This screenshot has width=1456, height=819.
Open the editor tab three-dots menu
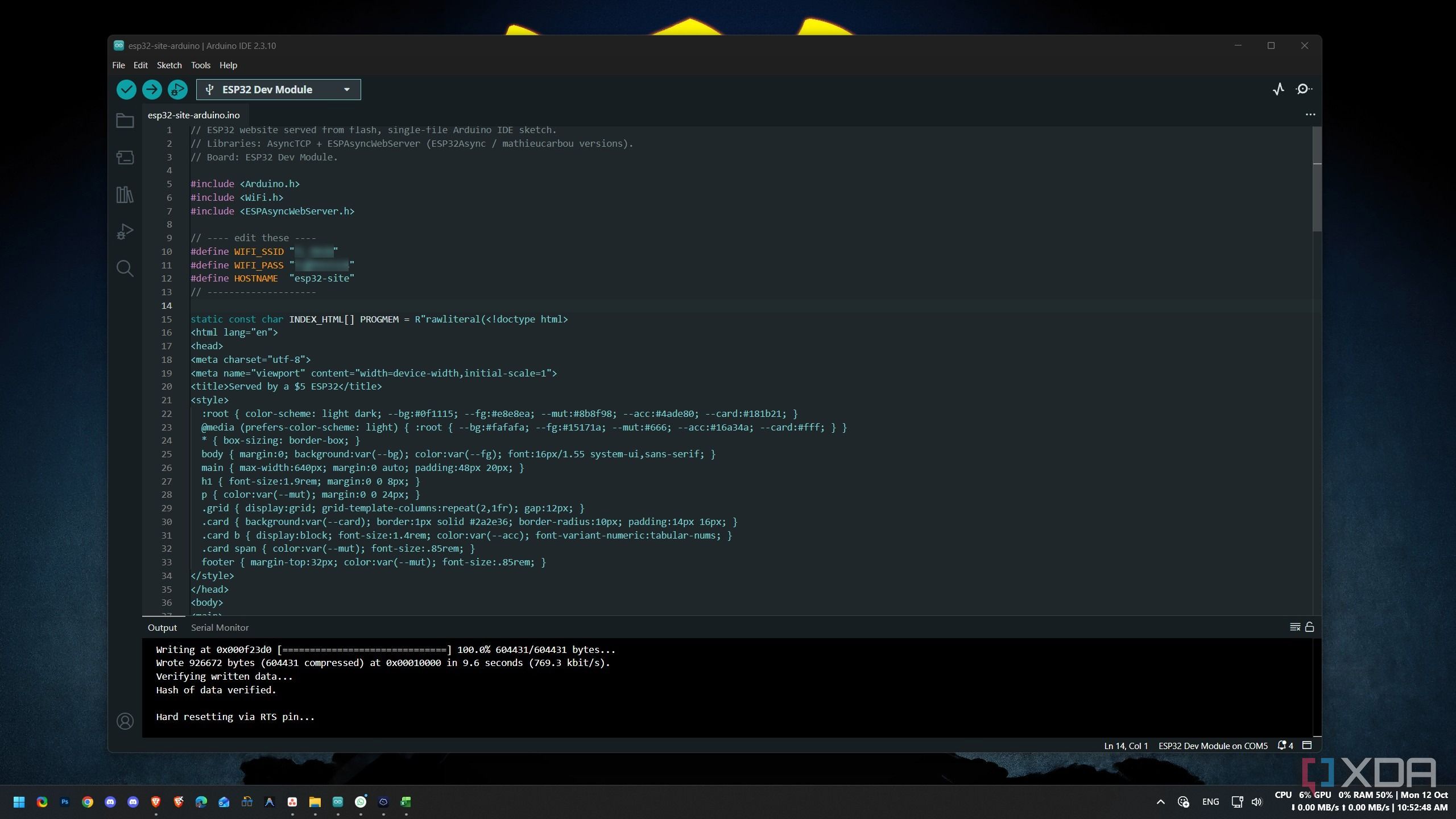tap(1310, 114)
